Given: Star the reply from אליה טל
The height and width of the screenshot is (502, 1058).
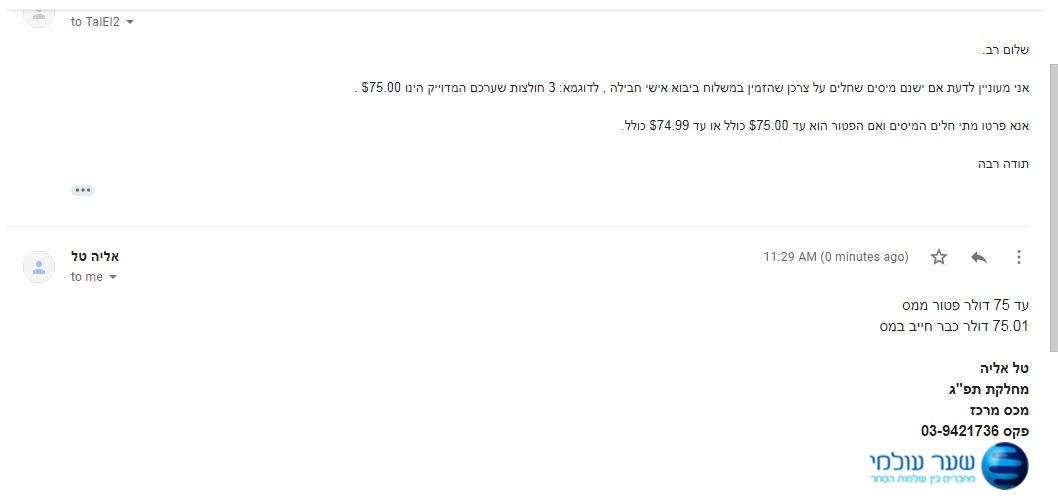Looking at the screenshot, I should coord(938,257).
